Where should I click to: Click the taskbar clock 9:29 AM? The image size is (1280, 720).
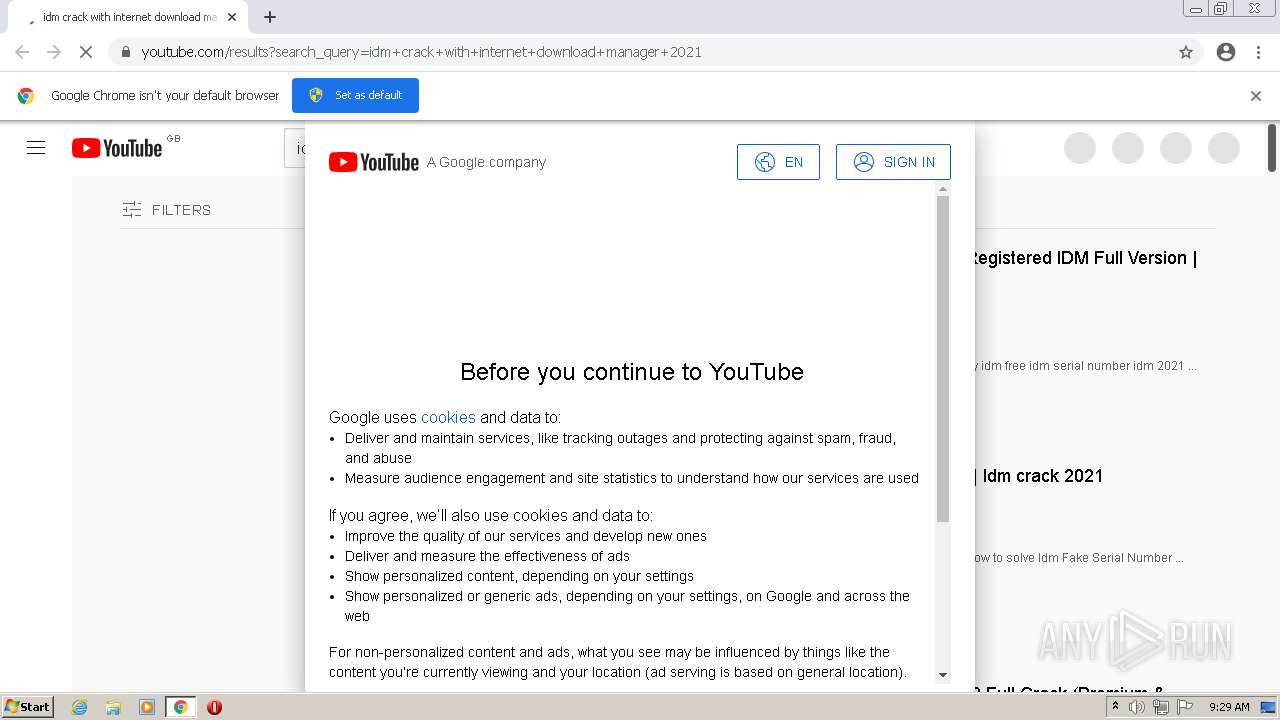pos(1229,707)
